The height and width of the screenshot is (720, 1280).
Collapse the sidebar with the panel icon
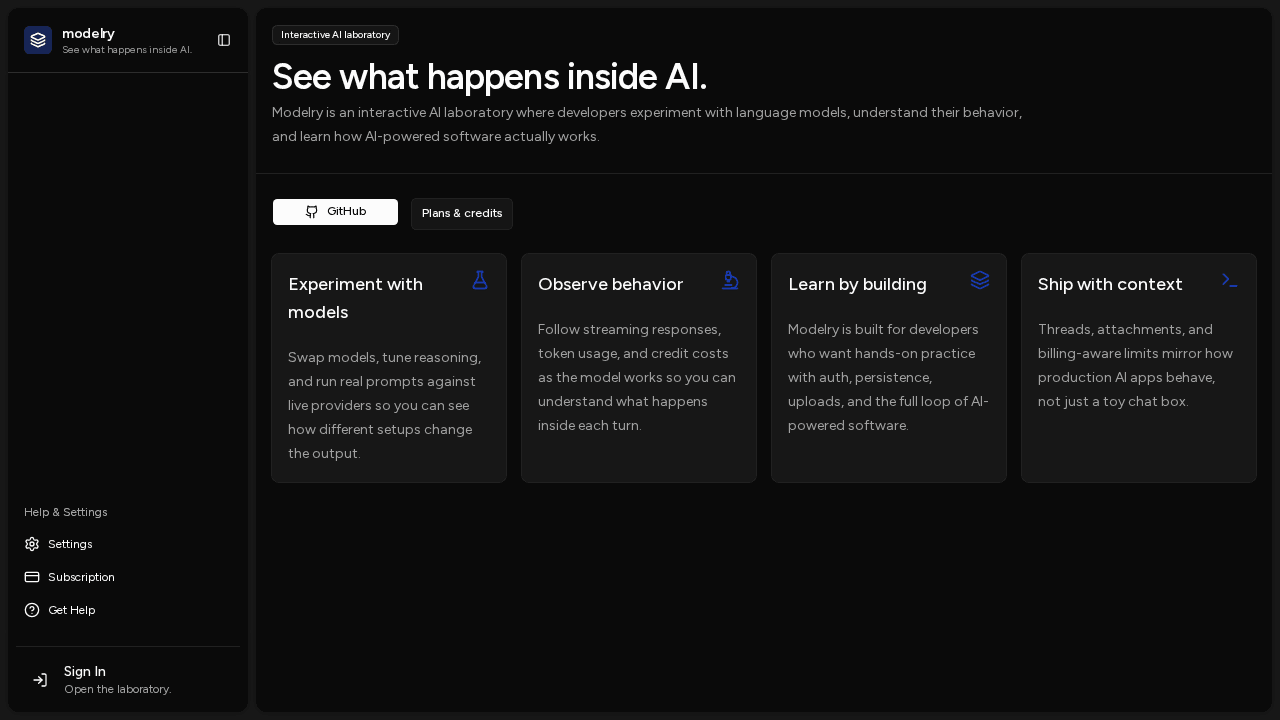(224, 40)
